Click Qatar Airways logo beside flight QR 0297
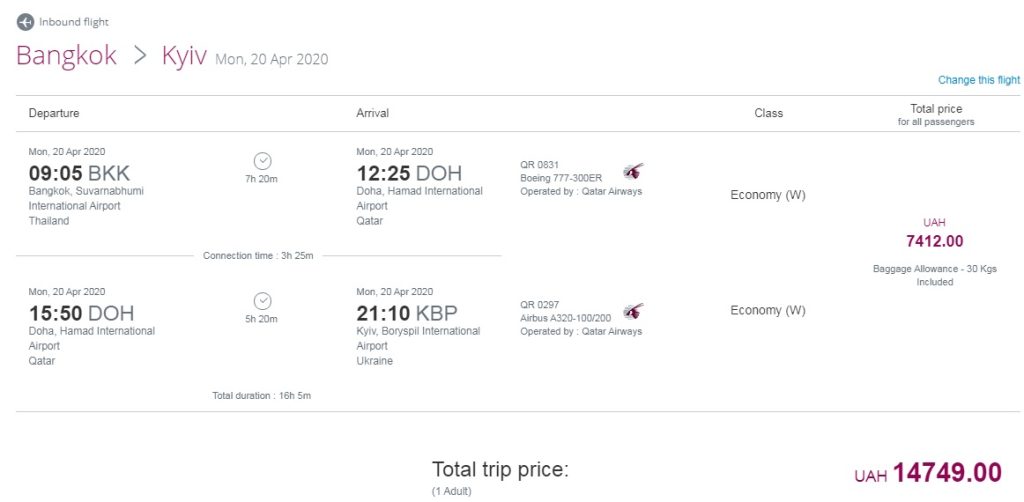The image size is (1024, 502). (x=633, y=311)
